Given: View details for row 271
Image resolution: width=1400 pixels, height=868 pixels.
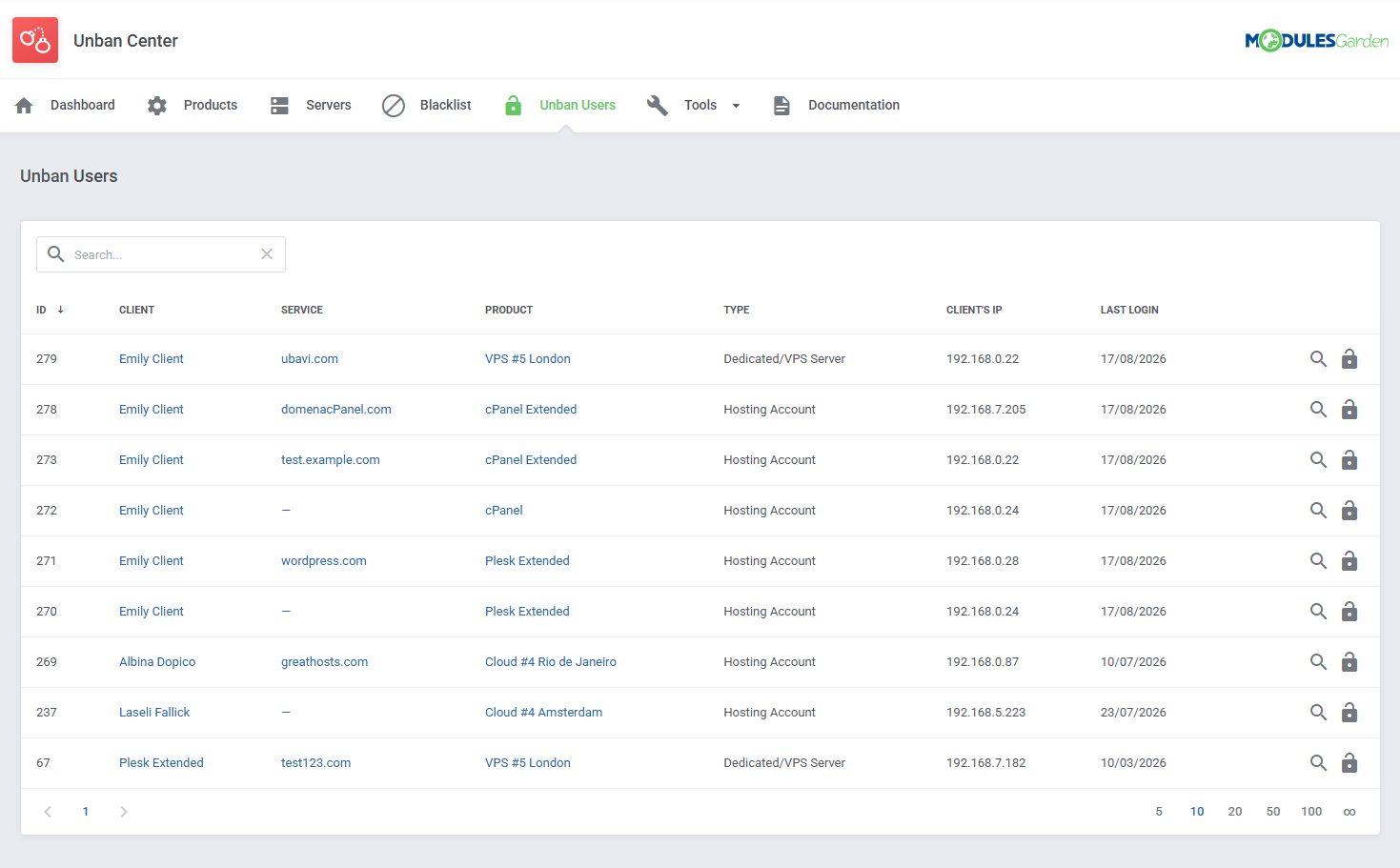Looking at the screenshot, I should (x=1318, y=561).
